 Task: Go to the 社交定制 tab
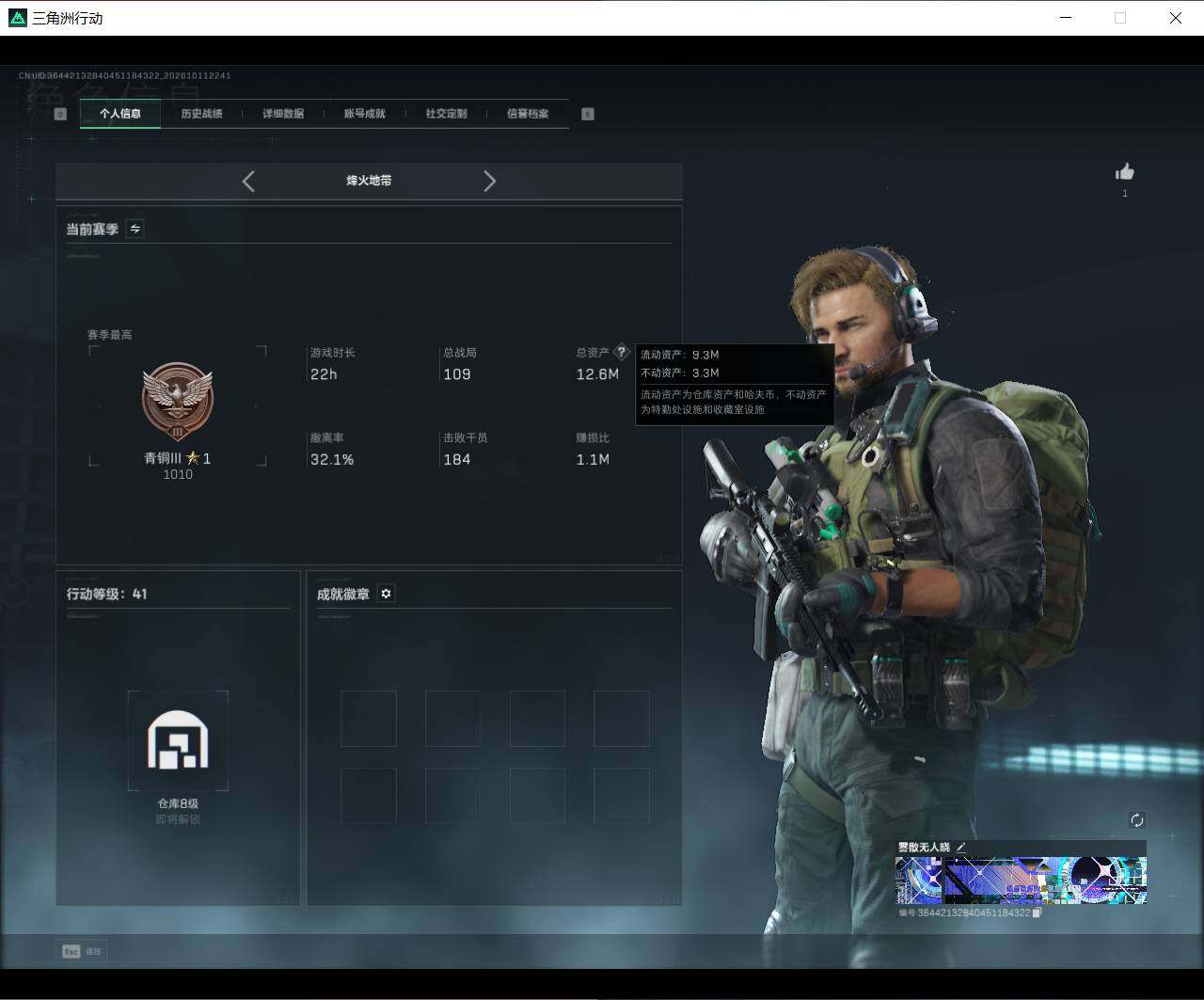[446, 114]
